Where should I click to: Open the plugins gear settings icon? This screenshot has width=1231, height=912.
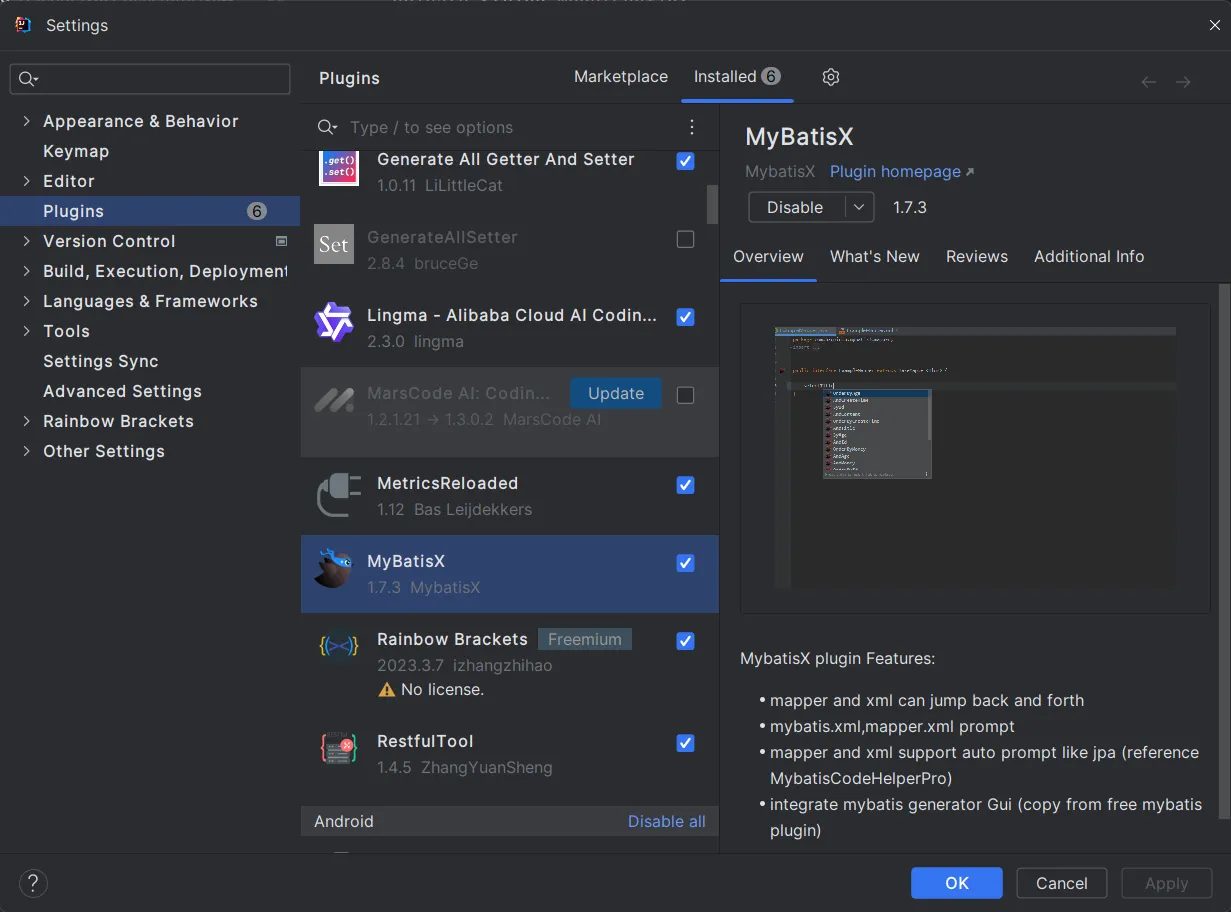pos(830,77)
